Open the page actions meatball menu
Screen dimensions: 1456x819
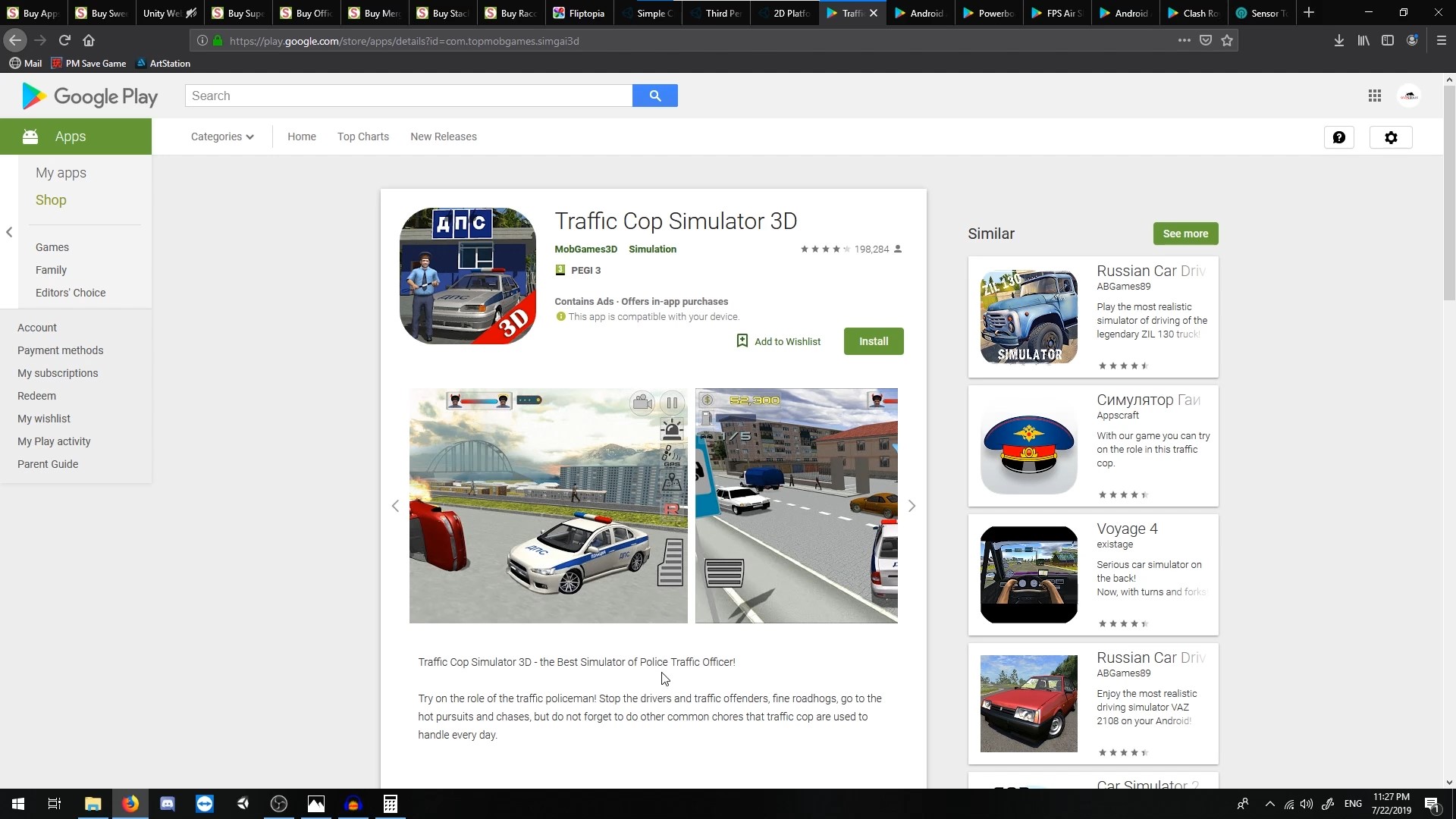[1185, 41]
